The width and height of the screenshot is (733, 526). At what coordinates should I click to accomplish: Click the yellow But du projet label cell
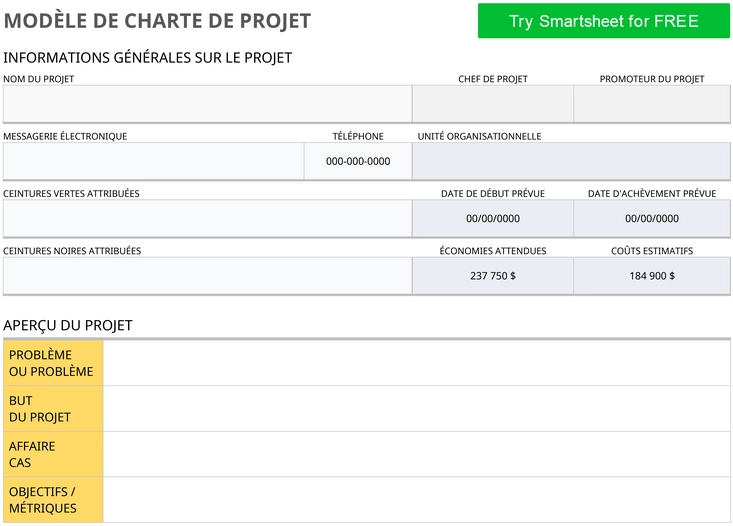[x=53, y=409]
